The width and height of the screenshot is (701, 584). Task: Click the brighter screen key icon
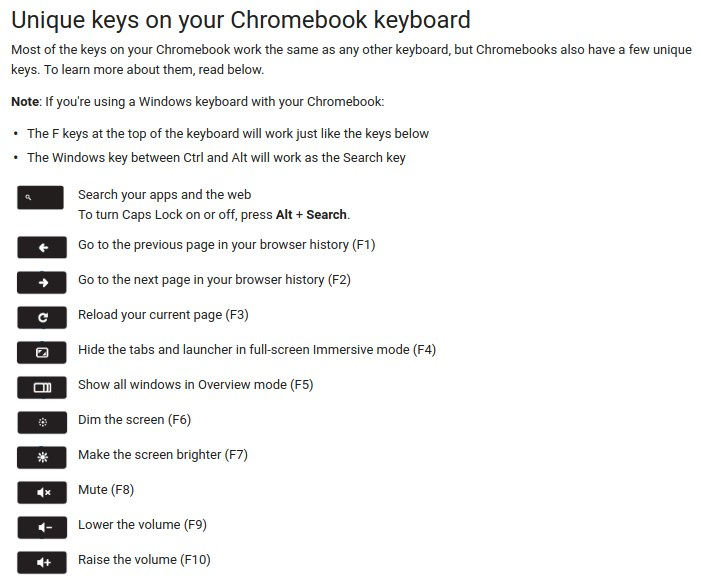(42, 457)
